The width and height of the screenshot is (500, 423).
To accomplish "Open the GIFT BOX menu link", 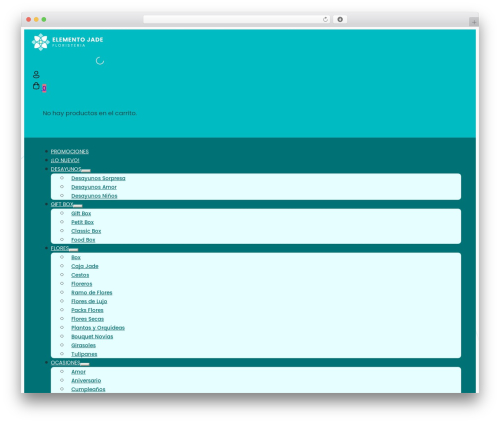I will point(62,204).
